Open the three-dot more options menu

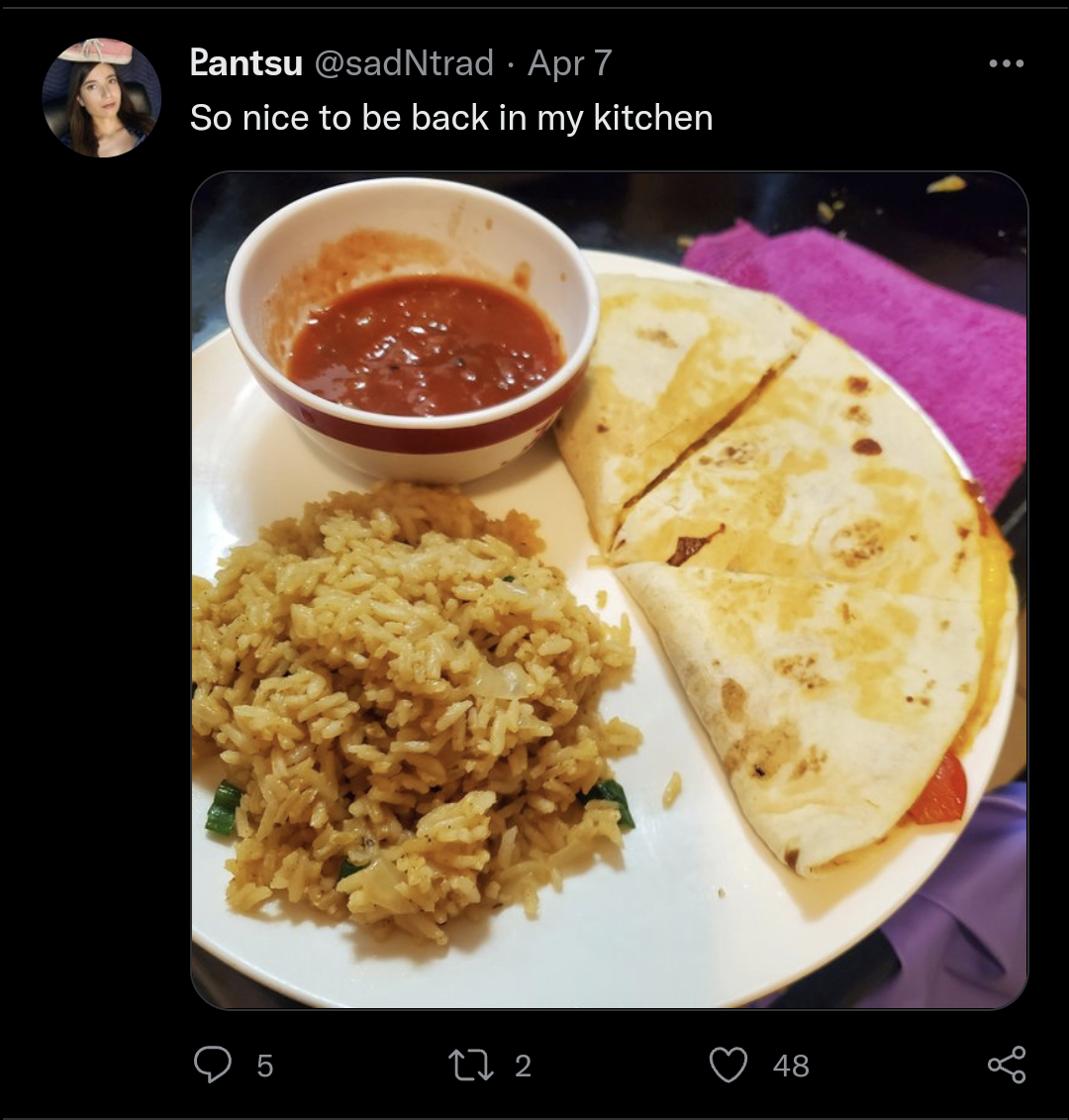[1007, 63]
